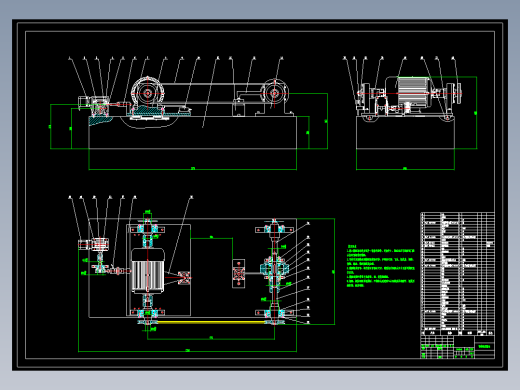Select the yellow belt line in plan view

[212, 322]
